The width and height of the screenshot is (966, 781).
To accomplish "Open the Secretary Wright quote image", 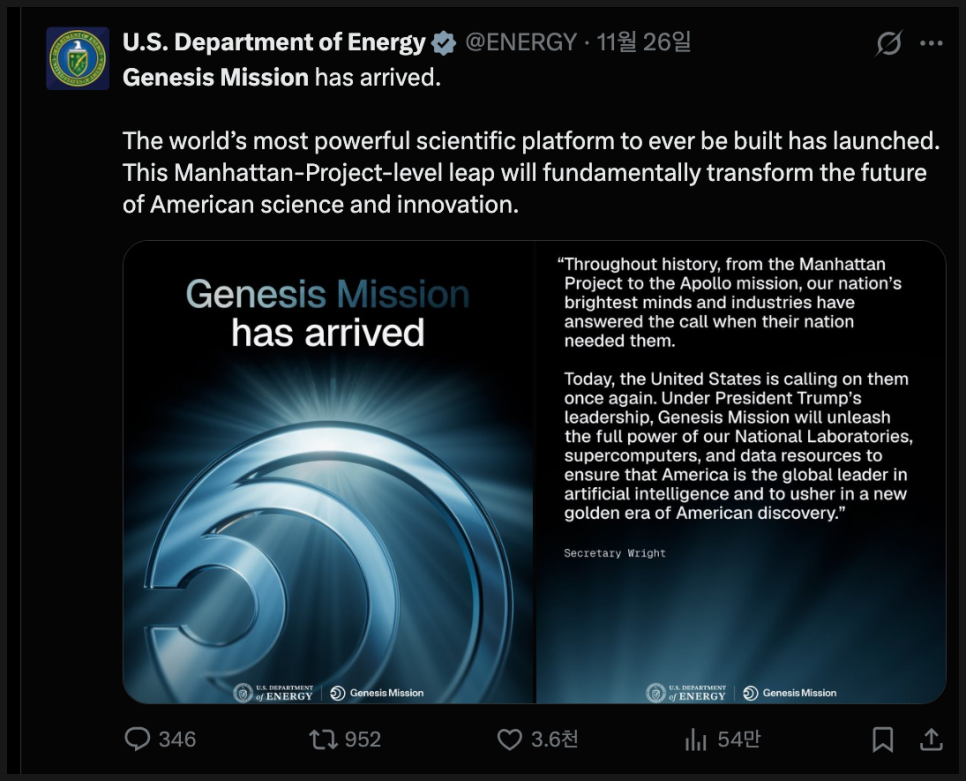I will [x=741, y=472].
